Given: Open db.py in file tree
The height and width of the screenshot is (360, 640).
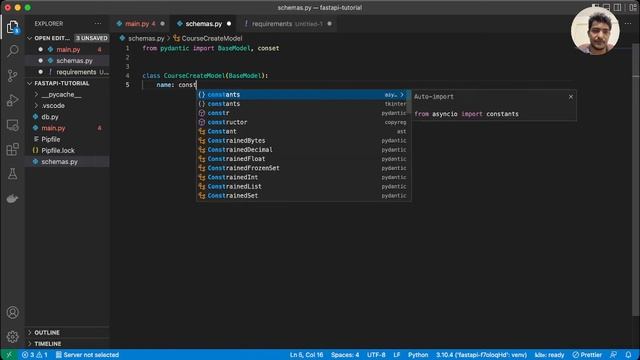Looking at the screenshot, I should click(x=50, y=117).
